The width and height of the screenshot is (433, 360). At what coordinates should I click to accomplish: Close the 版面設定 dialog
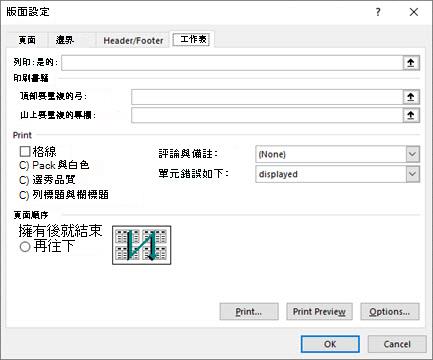point(414,12)
